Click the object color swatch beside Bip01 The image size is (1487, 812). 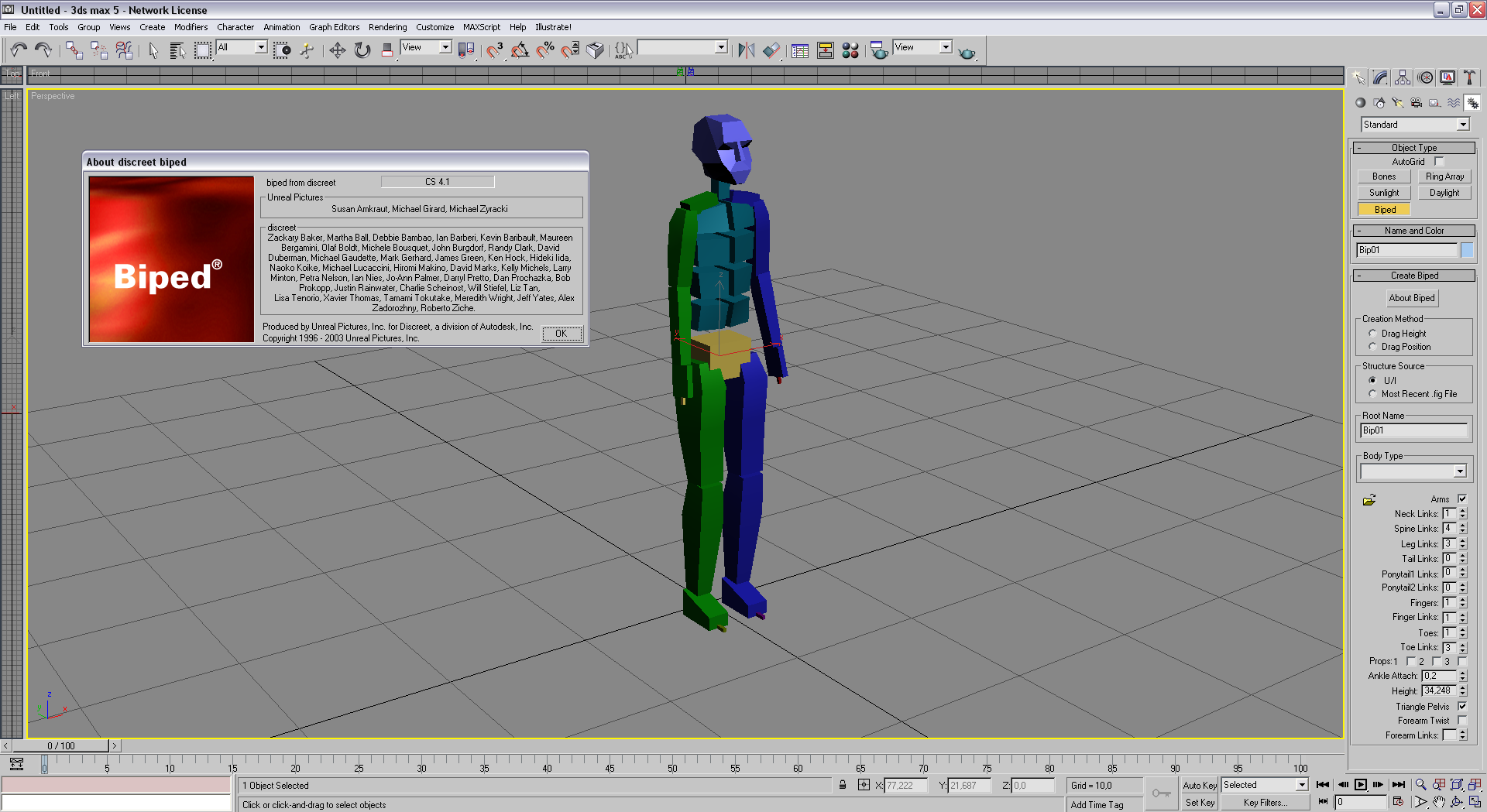[x=1467, y=250]
